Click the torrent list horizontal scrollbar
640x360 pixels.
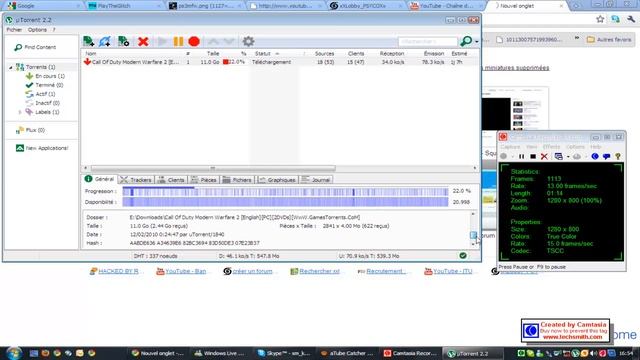213,168
